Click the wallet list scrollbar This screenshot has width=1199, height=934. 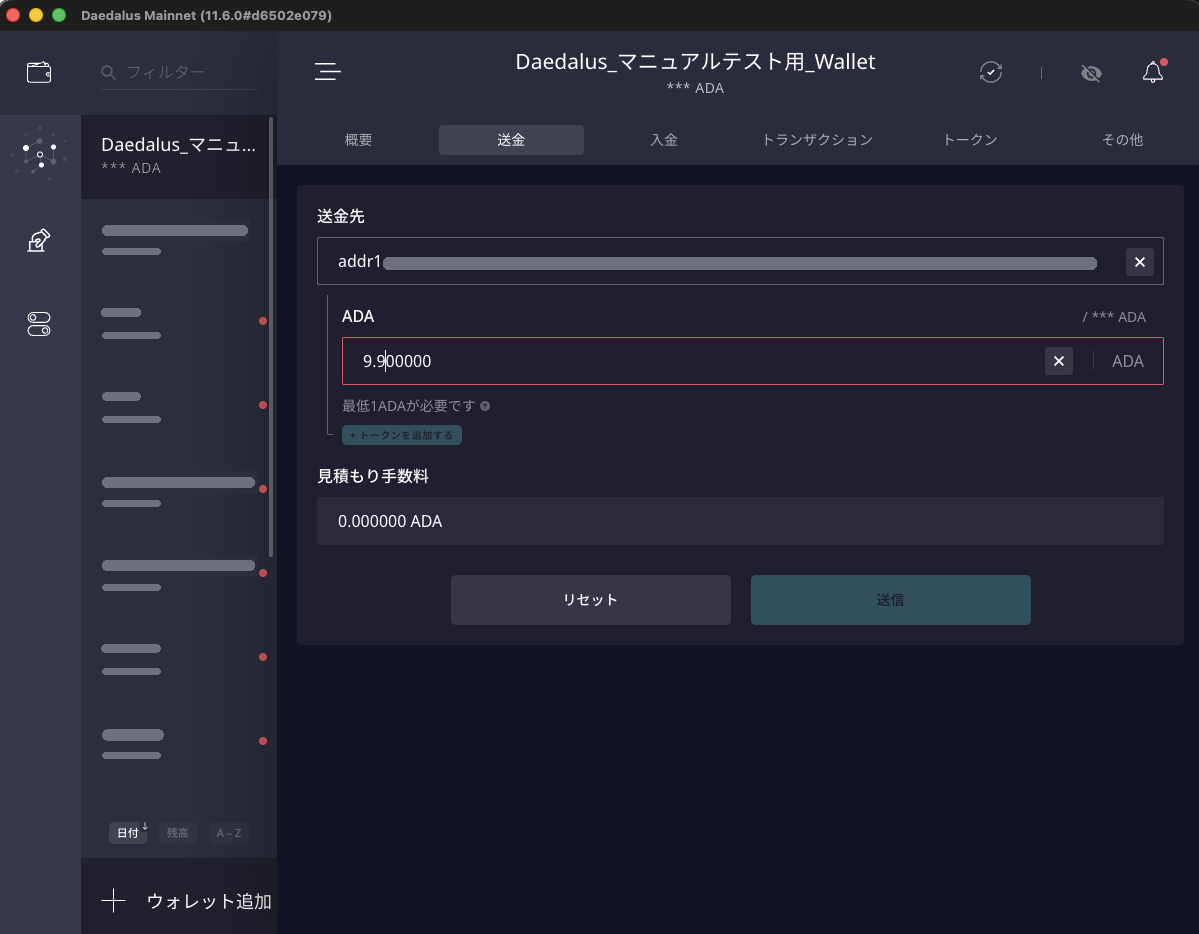coord(271,337)
